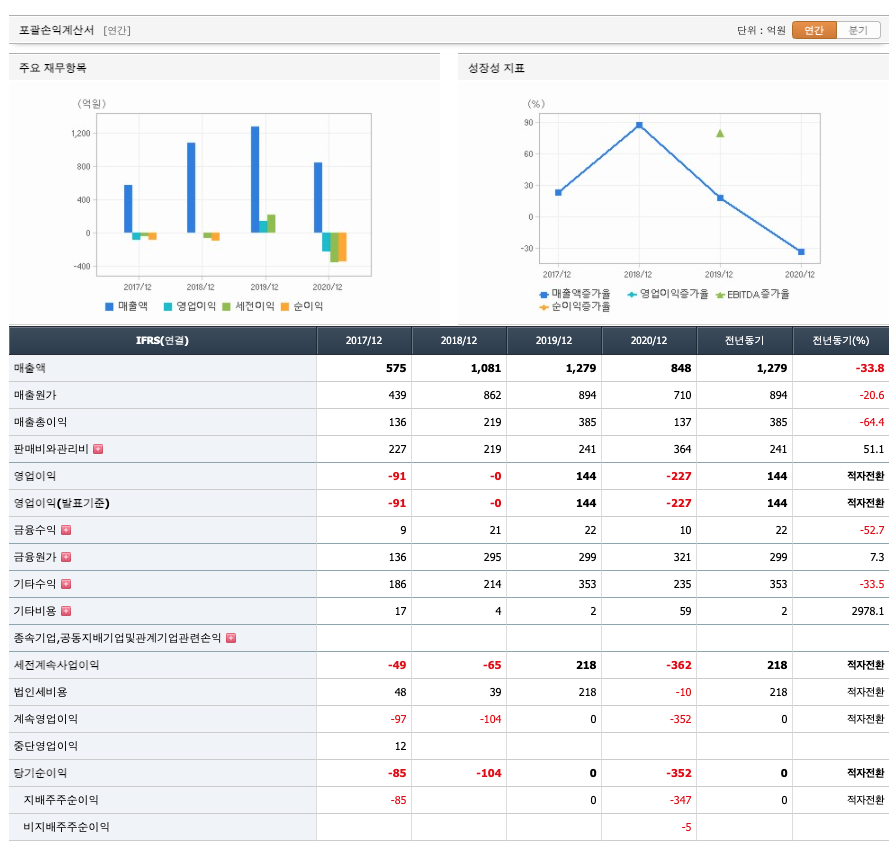This screenshot has height=852, width=895.
Task: Toggle EBITDA증가율 legend triangle marker
Action: pyautogui.click(x=720, y=295)
